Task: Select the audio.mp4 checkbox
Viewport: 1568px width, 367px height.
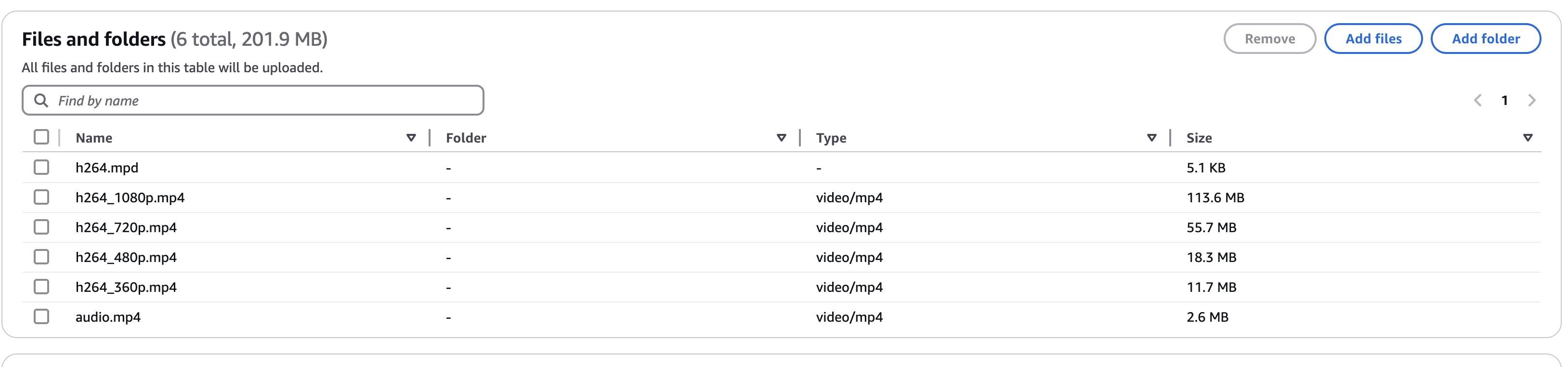Action: [41, 316]
